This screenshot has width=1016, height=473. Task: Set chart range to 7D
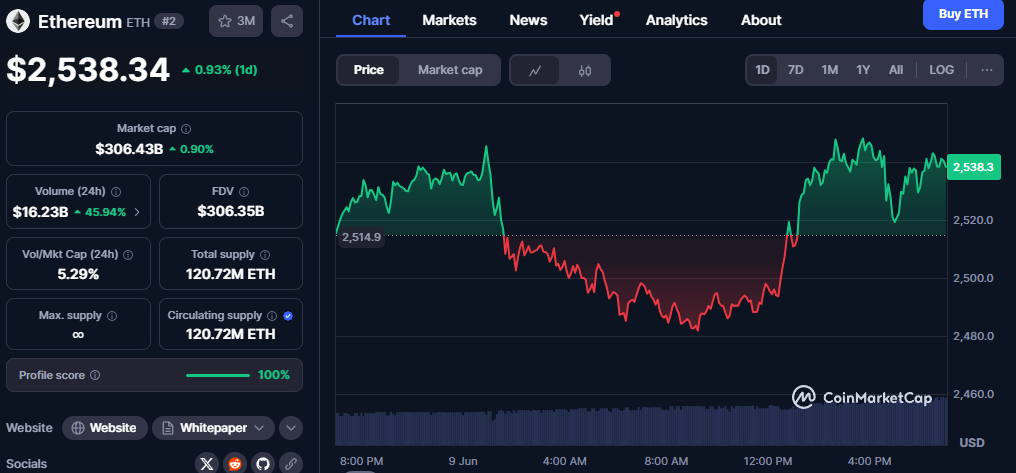click(796, 70)
